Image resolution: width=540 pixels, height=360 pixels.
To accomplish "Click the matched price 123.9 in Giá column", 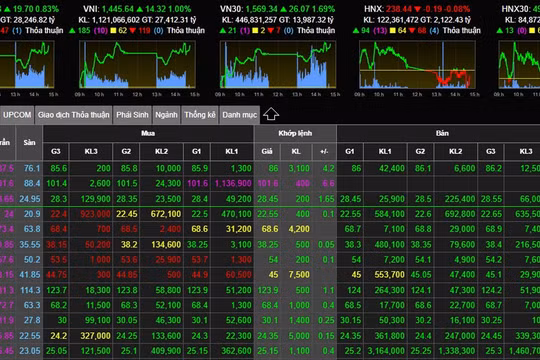I will (x=268, y=290).
